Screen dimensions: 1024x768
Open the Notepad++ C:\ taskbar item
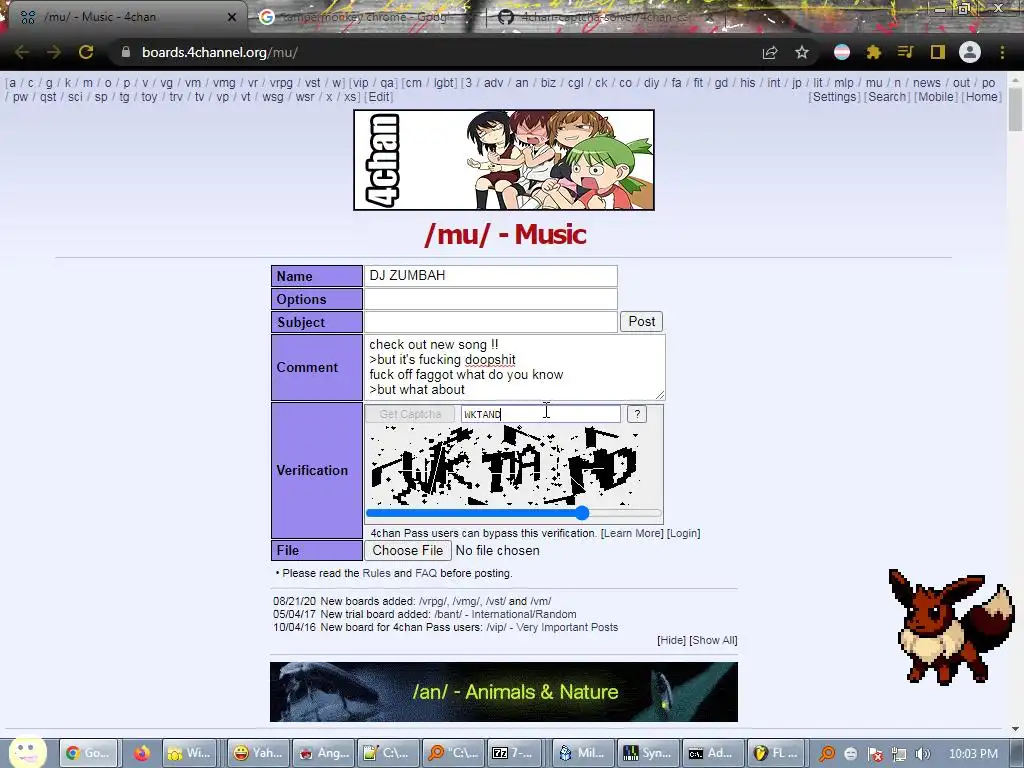387,753
